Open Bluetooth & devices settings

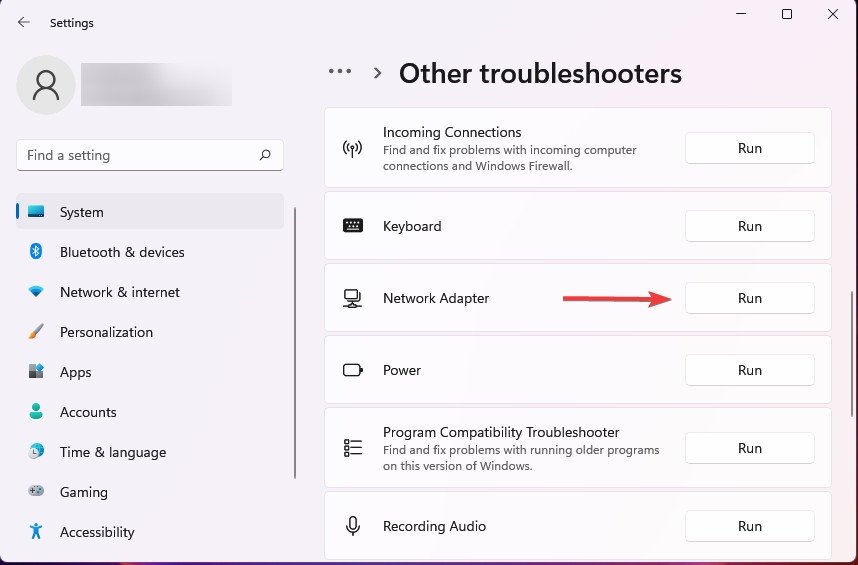coord(150,252)
